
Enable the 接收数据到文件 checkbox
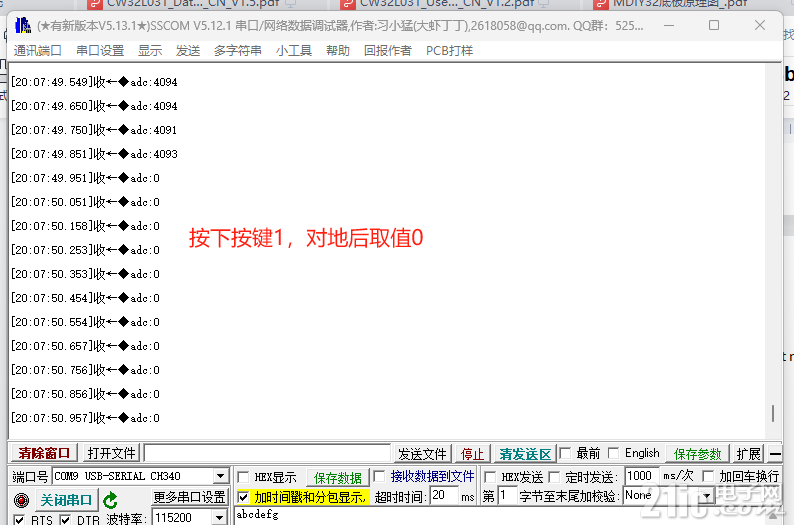(x=379, y=476)
